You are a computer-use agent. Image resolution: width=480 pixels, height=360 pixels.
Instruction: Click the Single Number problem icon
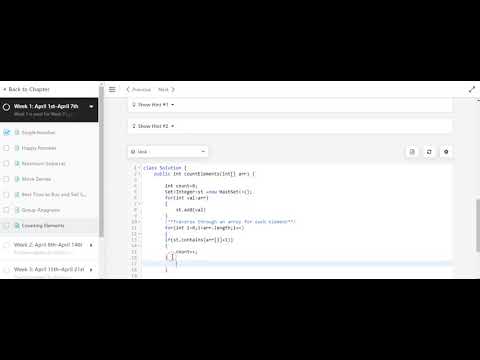[17, 132]
